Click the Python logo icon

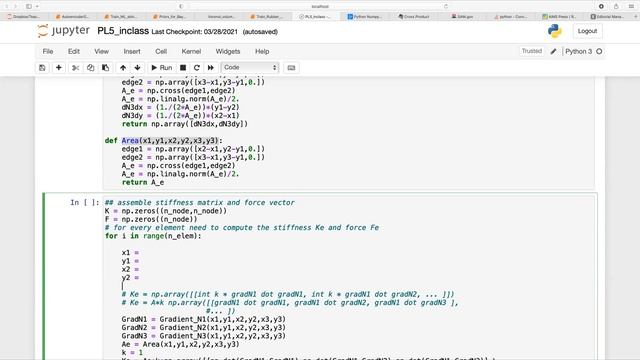555,31
